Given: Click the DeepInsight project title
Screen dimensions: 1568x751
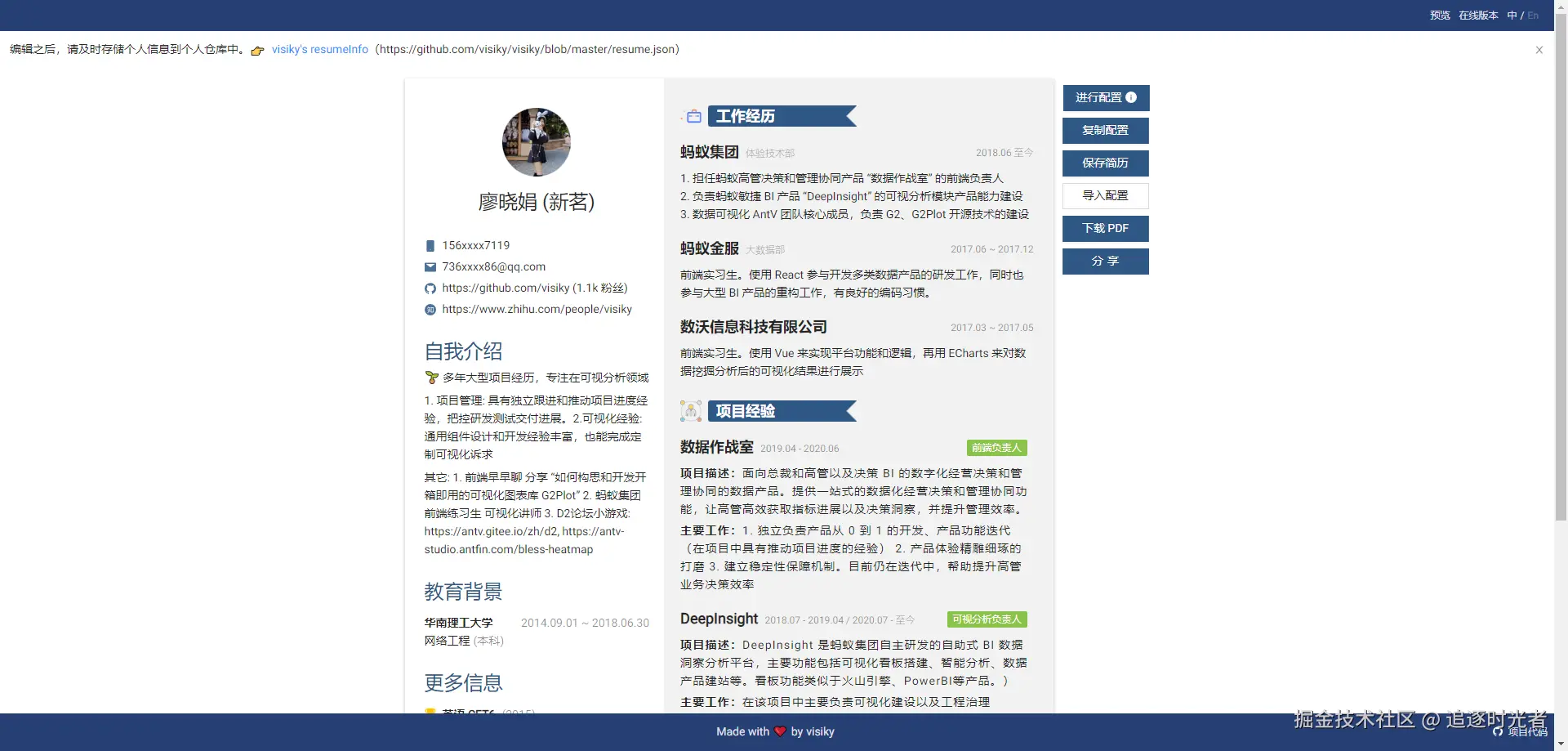Looking at the screenshot, I should tap(719, 619).
